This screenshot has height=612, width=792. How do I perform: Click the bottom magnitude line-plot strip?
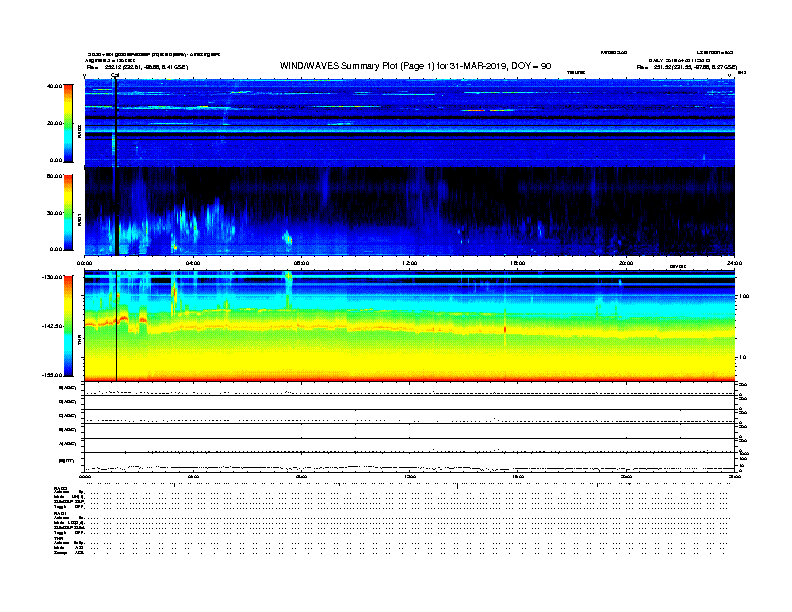coord(410,463)
